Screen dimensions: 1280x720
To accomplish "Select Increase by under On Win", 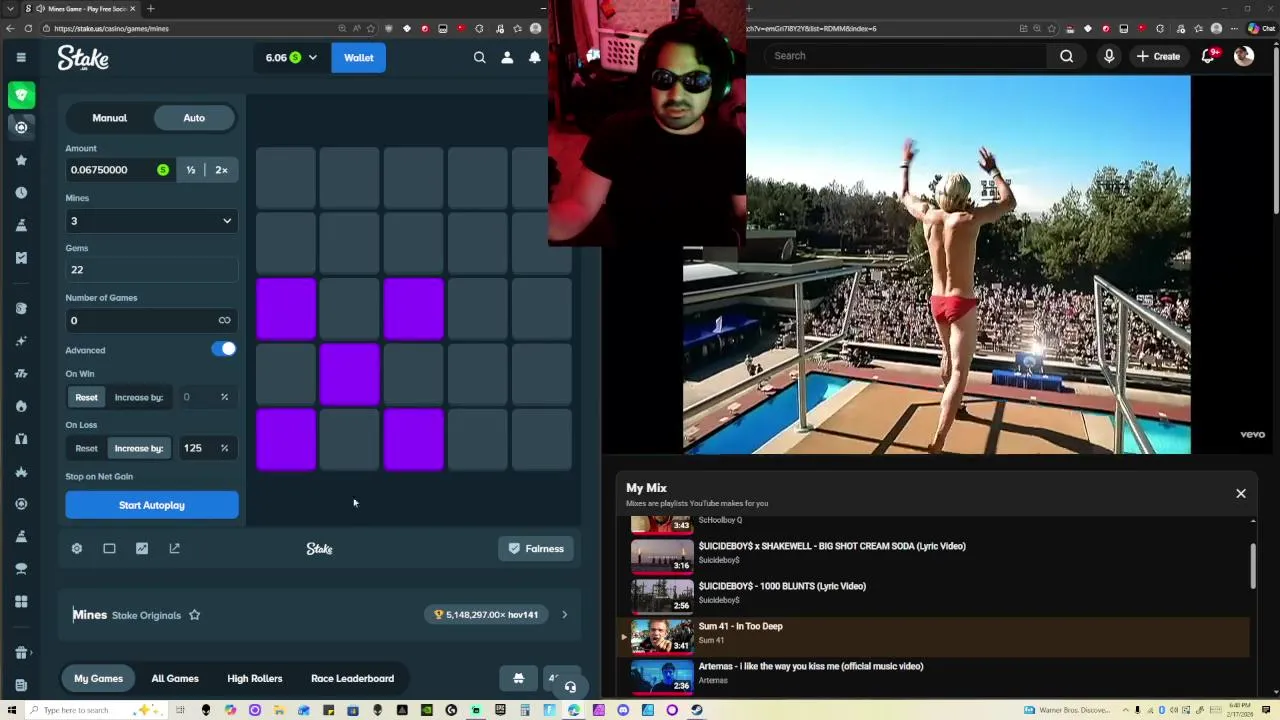I will [x=139, y=397].
